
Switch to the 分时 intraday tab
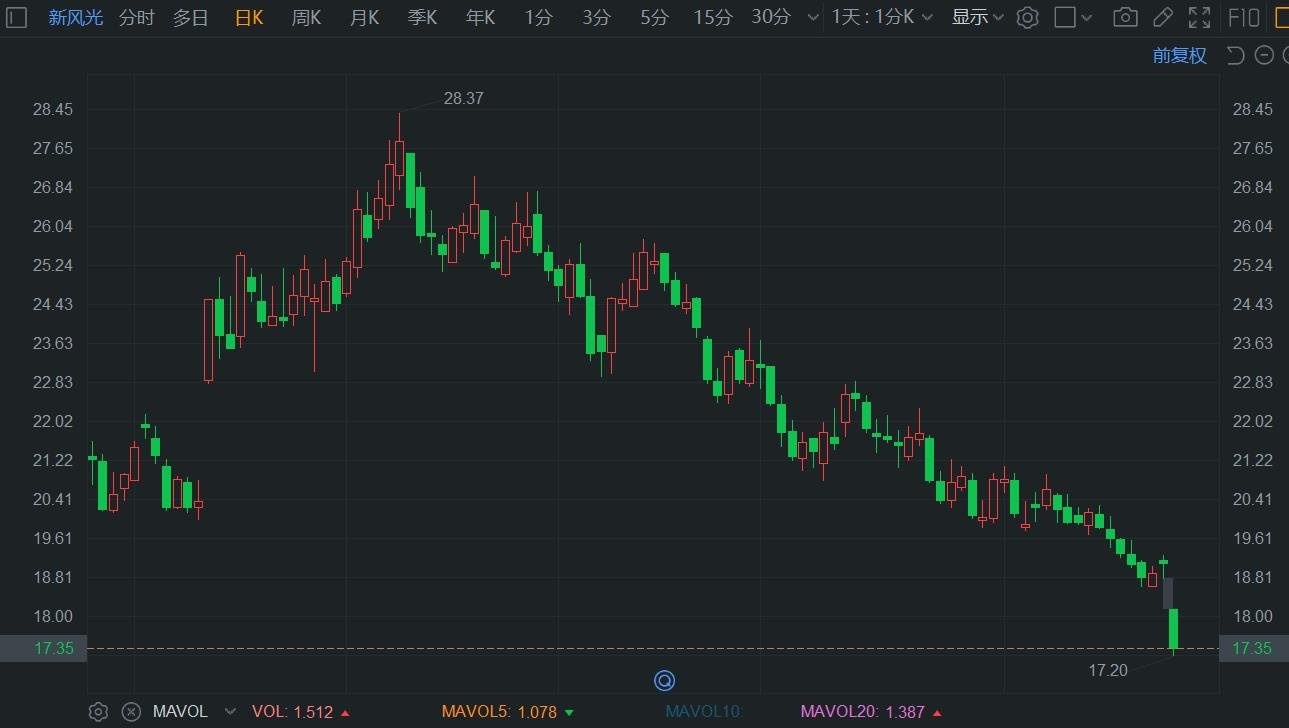[136, 17]
